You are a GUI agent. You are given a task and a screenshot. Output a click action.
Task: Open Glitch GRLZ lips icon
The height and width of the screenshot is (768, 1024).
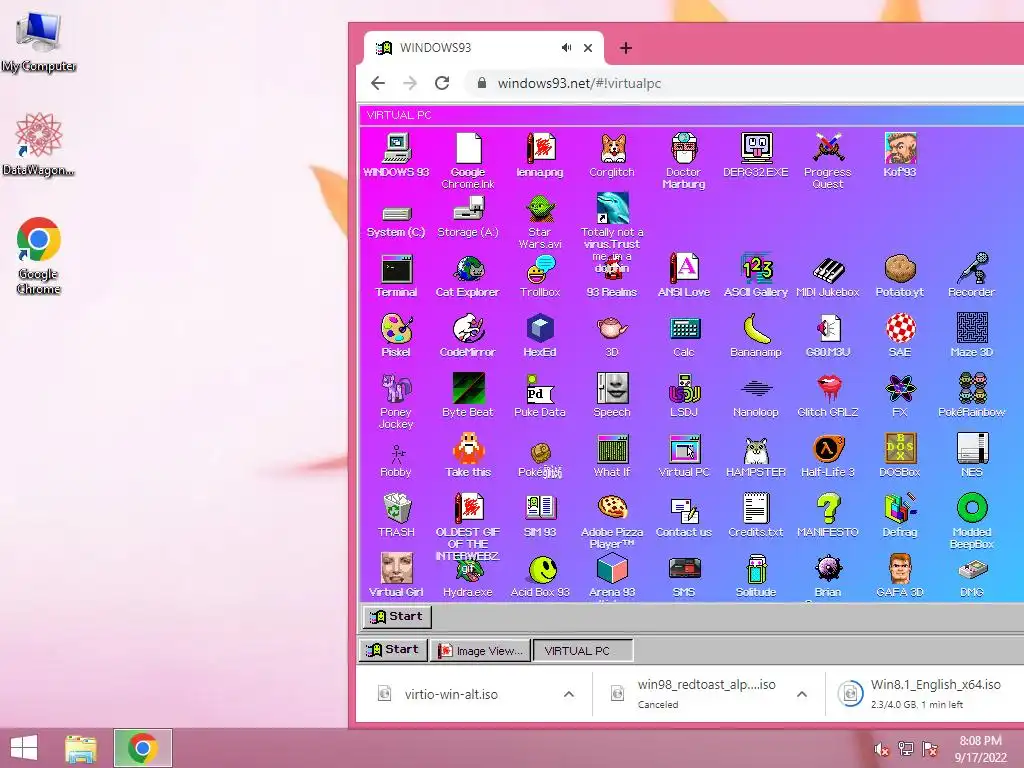[x=827, y=394]
